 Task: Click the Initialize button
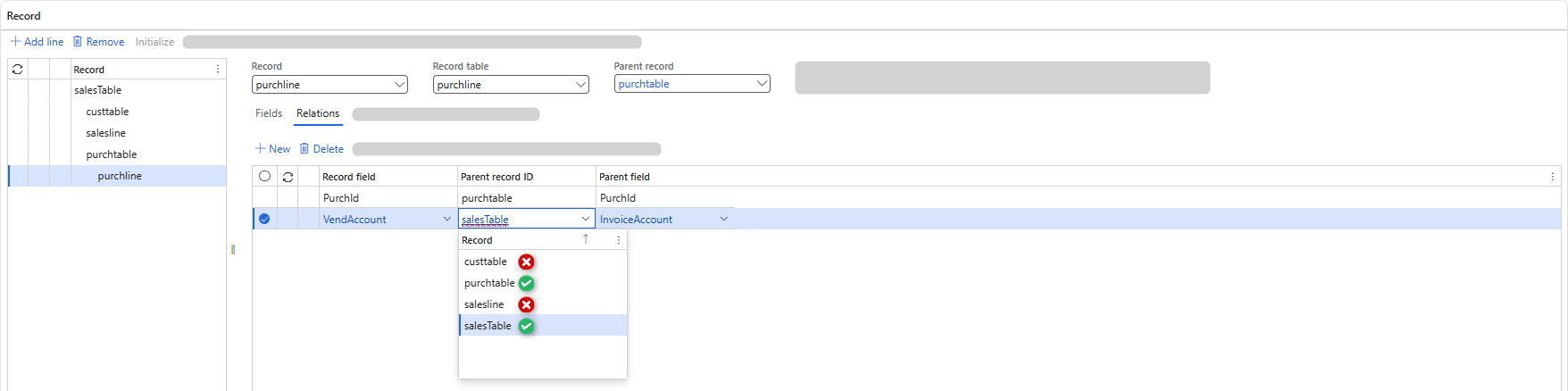(154, 42)
